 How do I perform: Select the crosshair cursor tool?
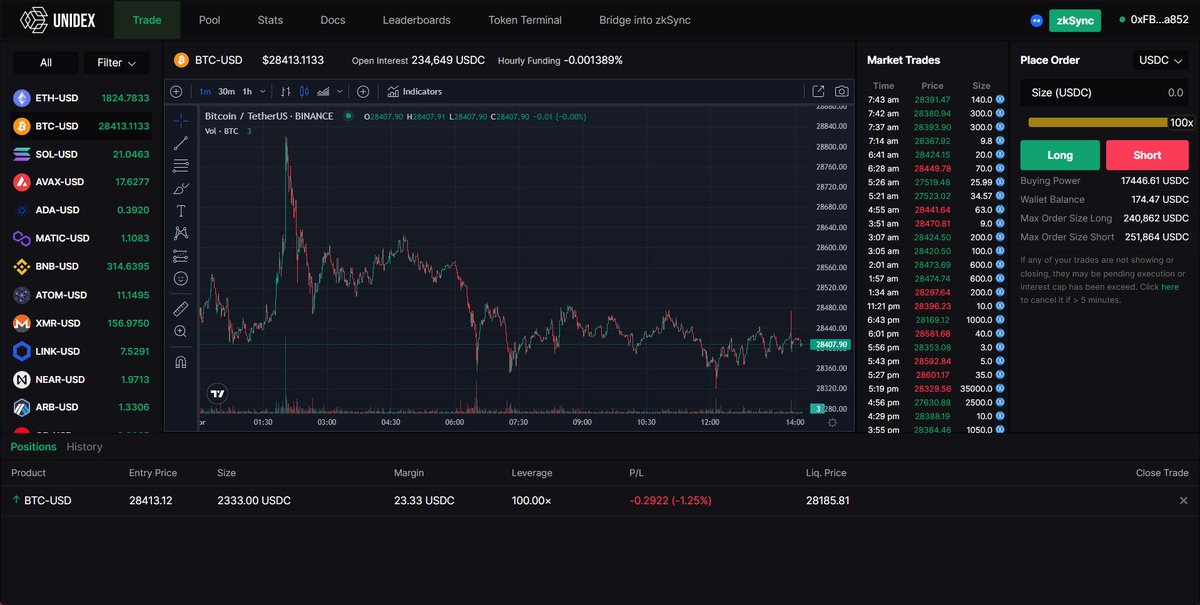181,121
